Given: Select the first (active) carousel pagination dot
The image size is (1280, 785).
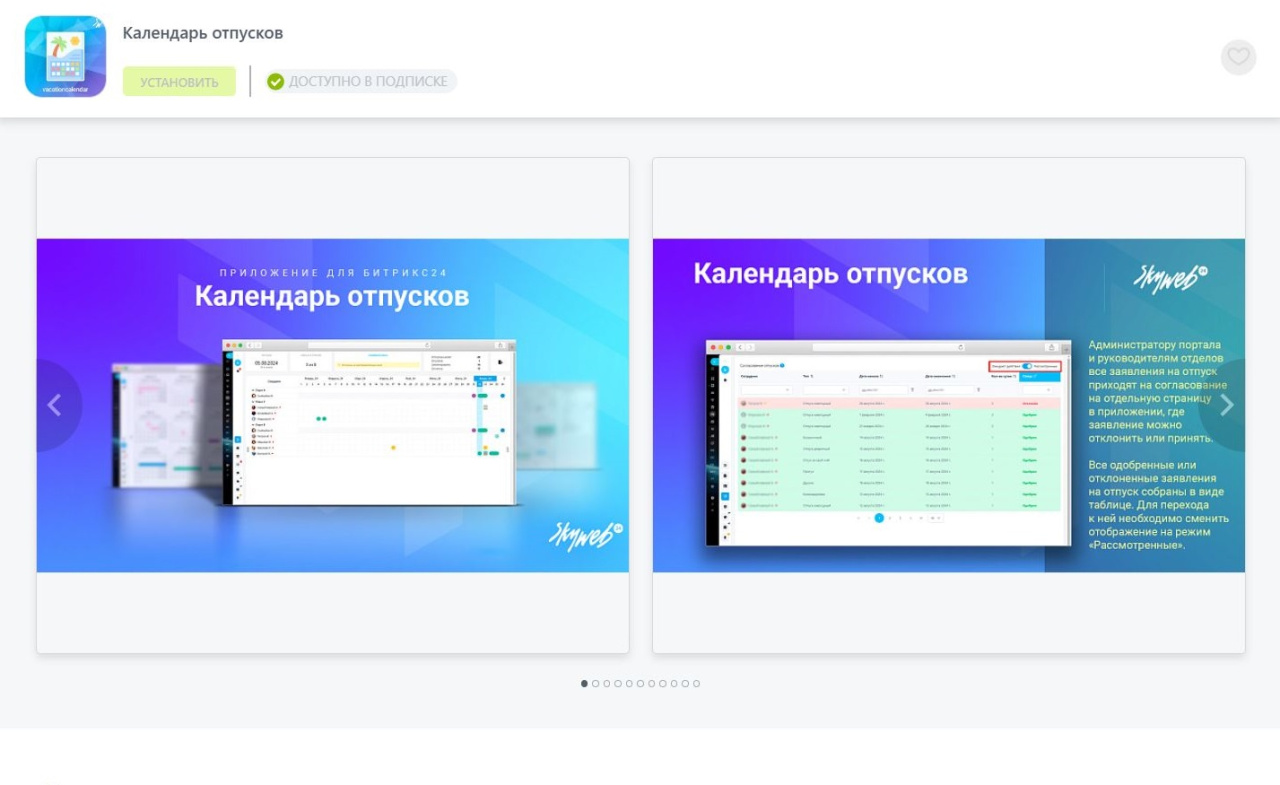Looking at the screenshot, I should point(585,684).
